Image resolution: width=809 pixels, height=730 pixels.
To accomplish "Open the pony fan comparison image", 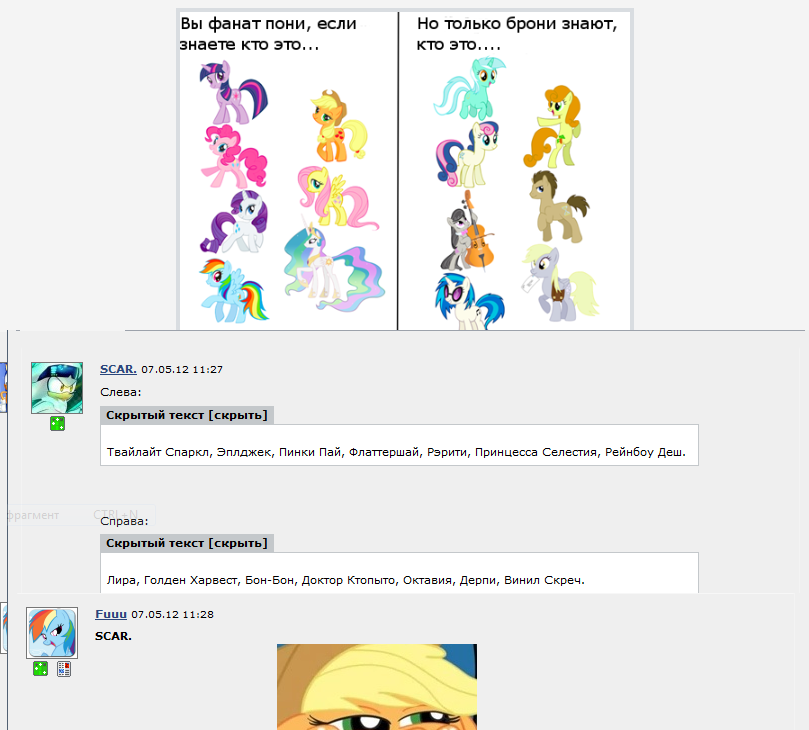I will [405, 169].
